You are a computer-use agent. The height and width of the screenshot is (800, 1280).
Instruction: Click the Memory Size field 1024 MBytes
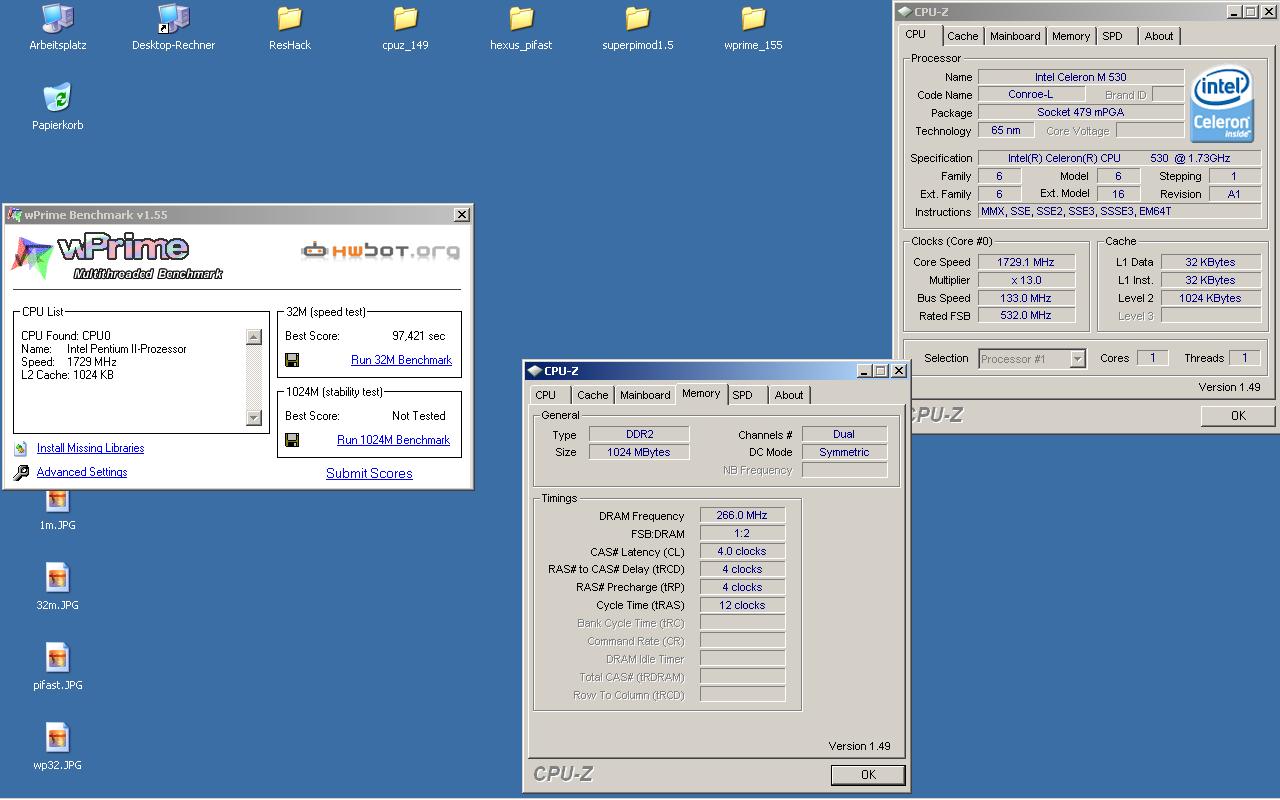click(x=638, y=453)
